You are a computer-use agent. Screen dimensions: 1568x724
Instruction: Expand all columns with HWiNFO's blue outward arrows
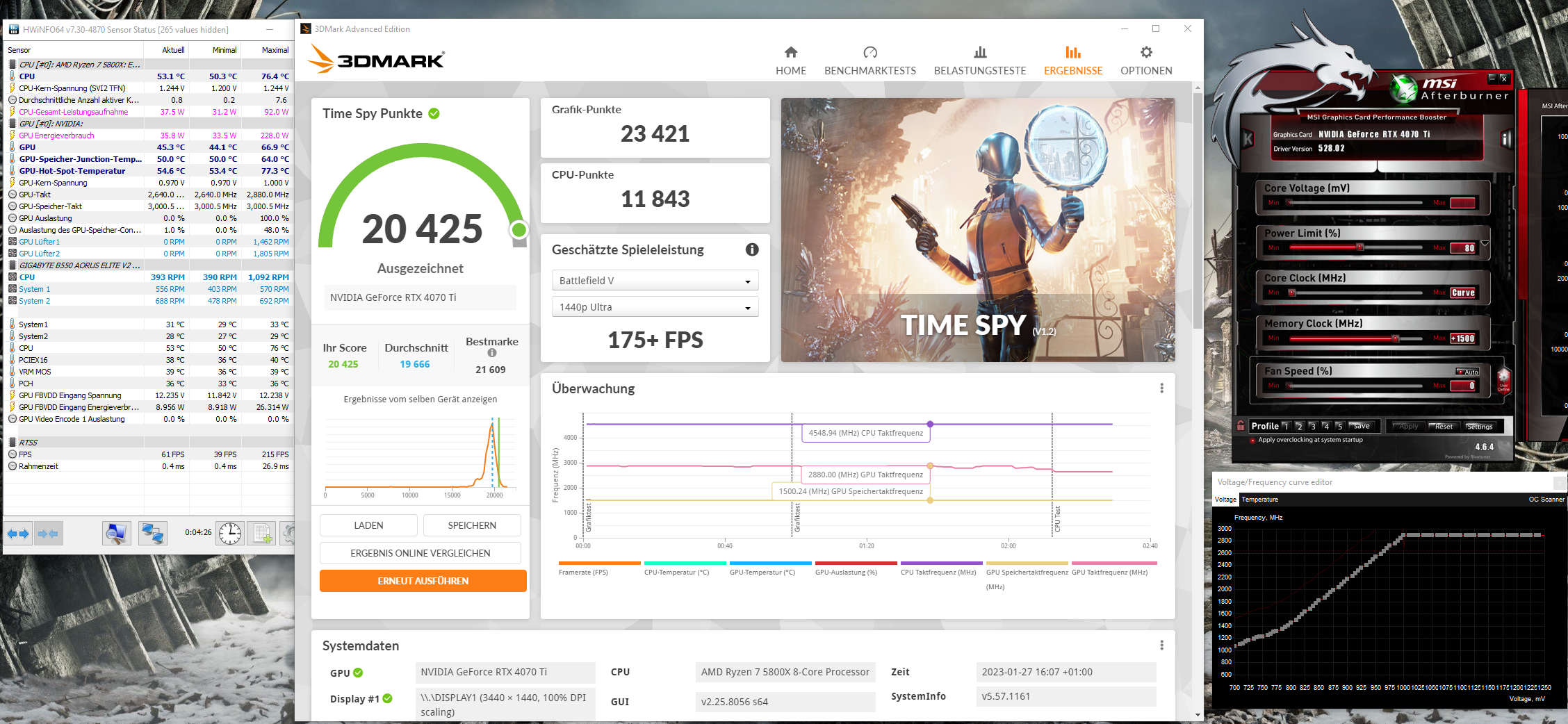click(x=18, y=534)
